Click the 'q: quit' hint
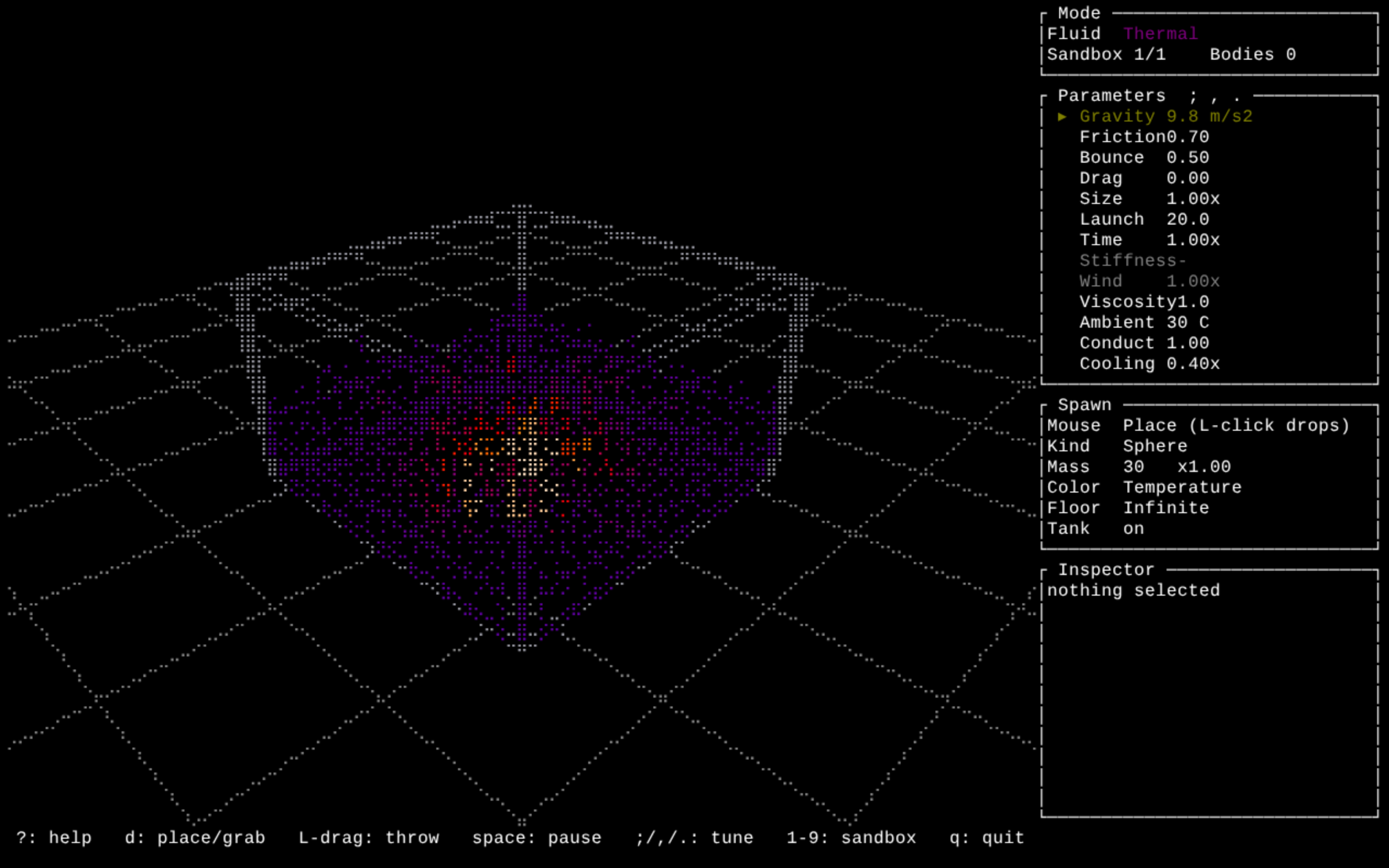 (x=986, y=838)
